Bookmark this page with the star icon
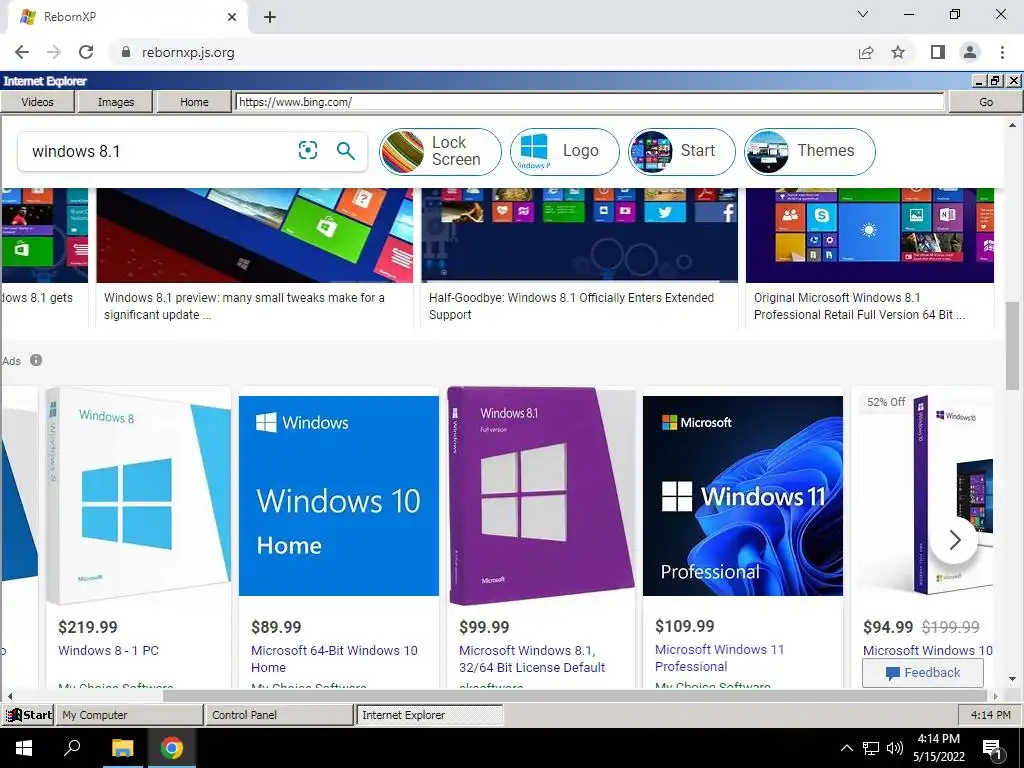The image size is (1024, 768). 898,52
